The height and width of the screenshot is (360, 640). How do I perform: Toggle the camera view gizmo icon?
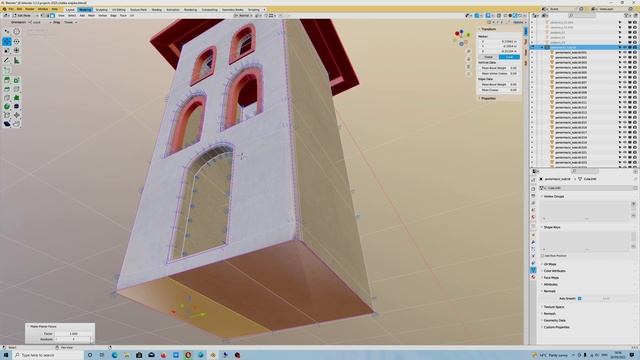coord(469,67)
